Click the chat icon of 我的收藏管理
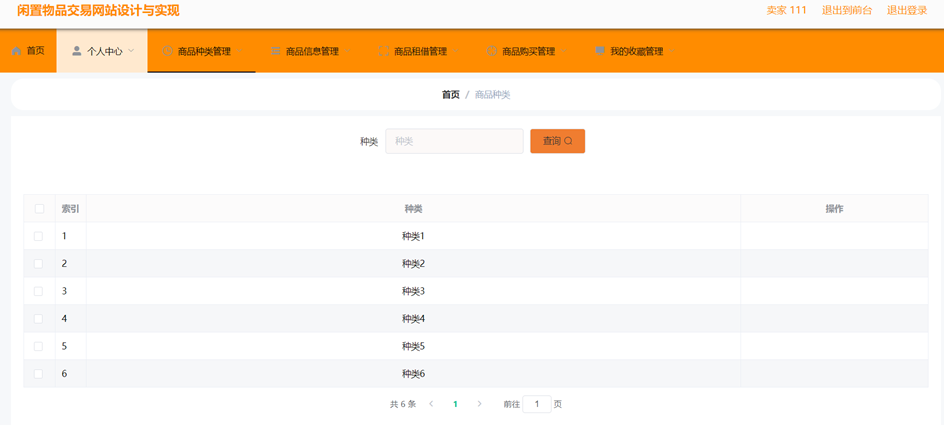This screenshot has width=944, height=429. click(600, 51)
